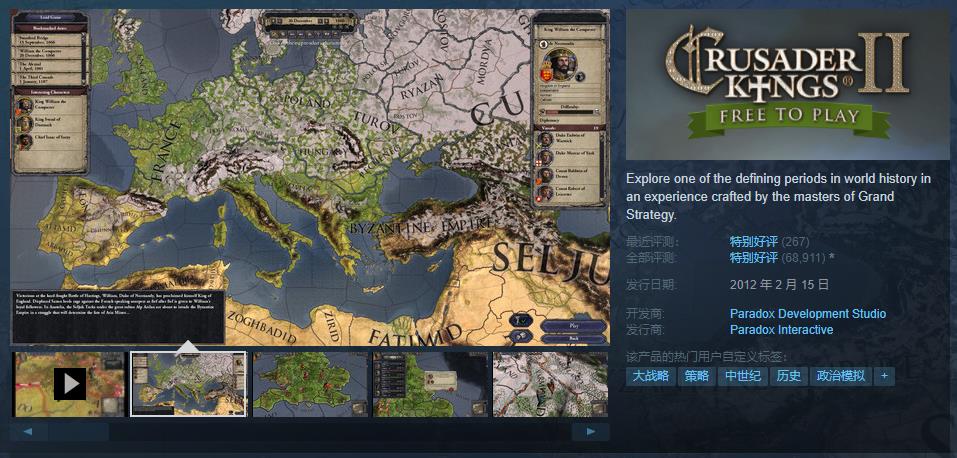
Task: Open Paradox Interactive publisher page
Action: [x=781, y=330]
